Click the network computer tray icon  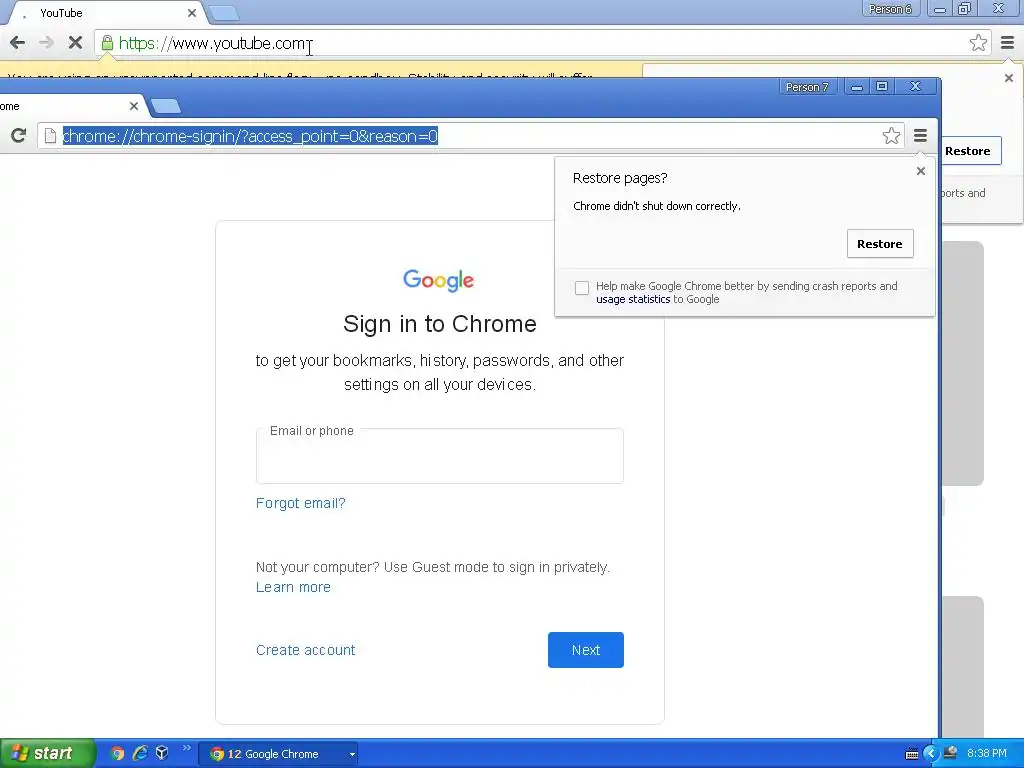point(951,754)
